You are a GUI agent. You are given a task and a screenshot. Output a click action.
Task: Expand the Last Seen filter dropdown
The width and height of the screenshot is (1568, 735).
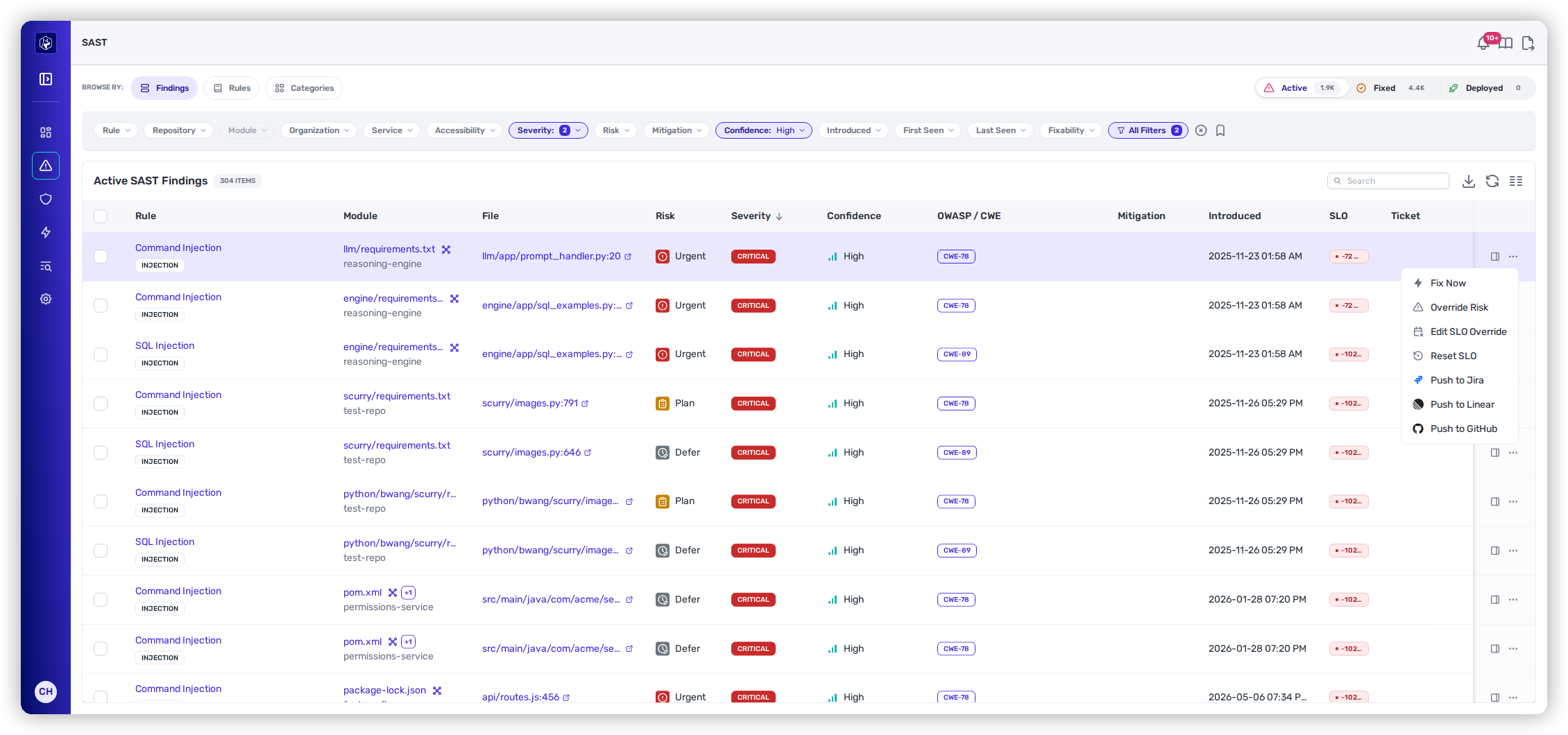[x=1000, y=130]
